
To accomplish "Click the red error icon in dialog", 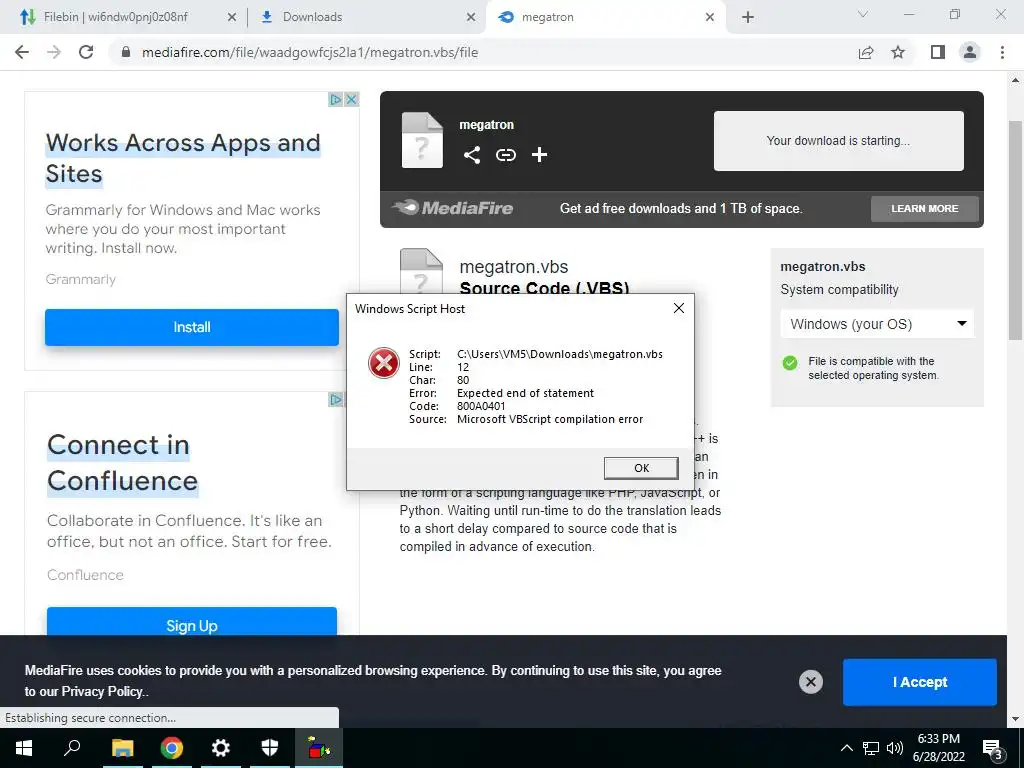I will tap(383, 363).
